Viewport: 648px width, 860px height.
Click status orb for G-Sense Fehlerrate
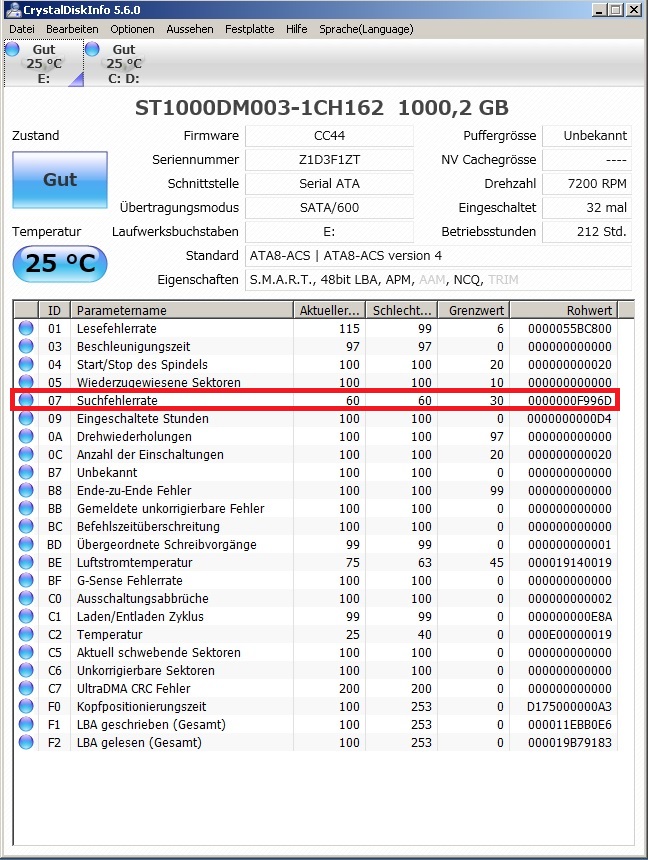click(x=26, y=580)
